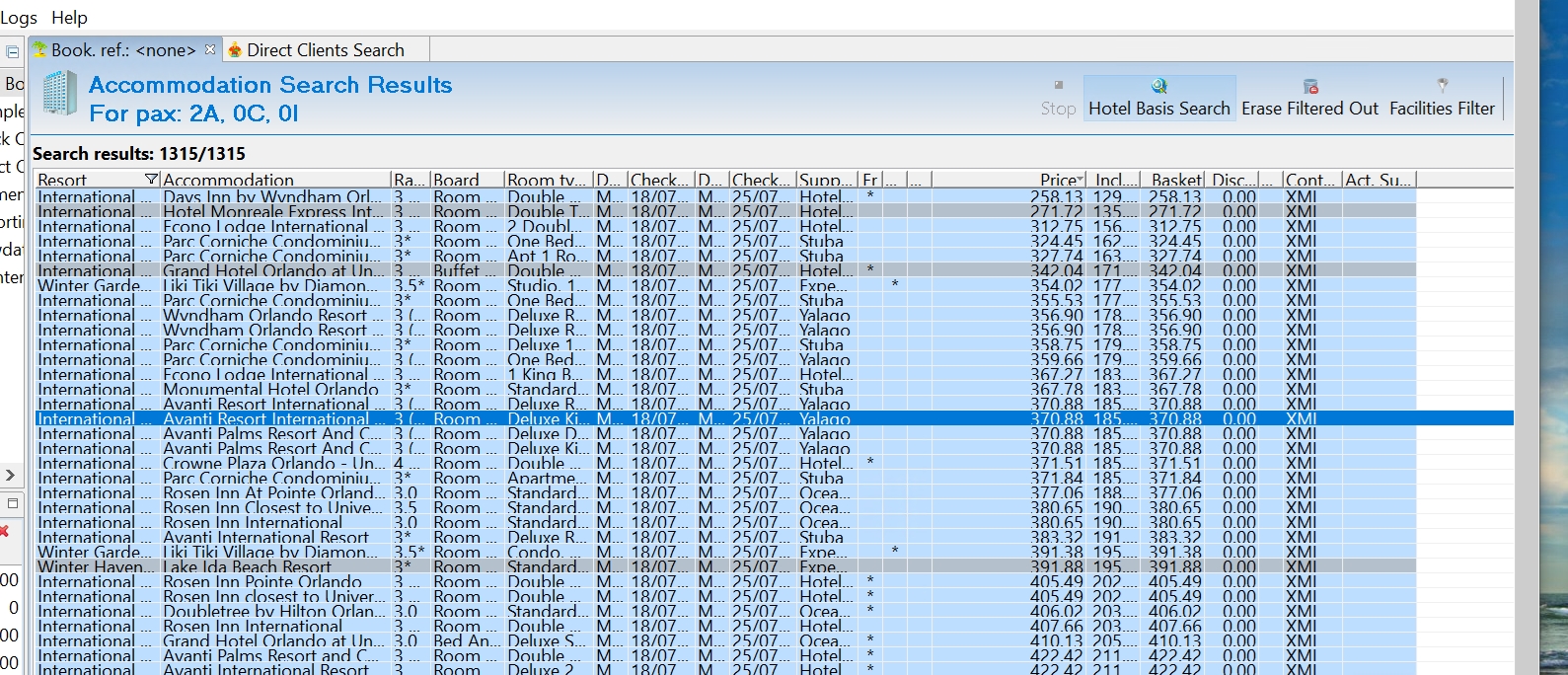Switch to the Direct Clients Search tab
The image size is (1568, 675).
[325, 49]
